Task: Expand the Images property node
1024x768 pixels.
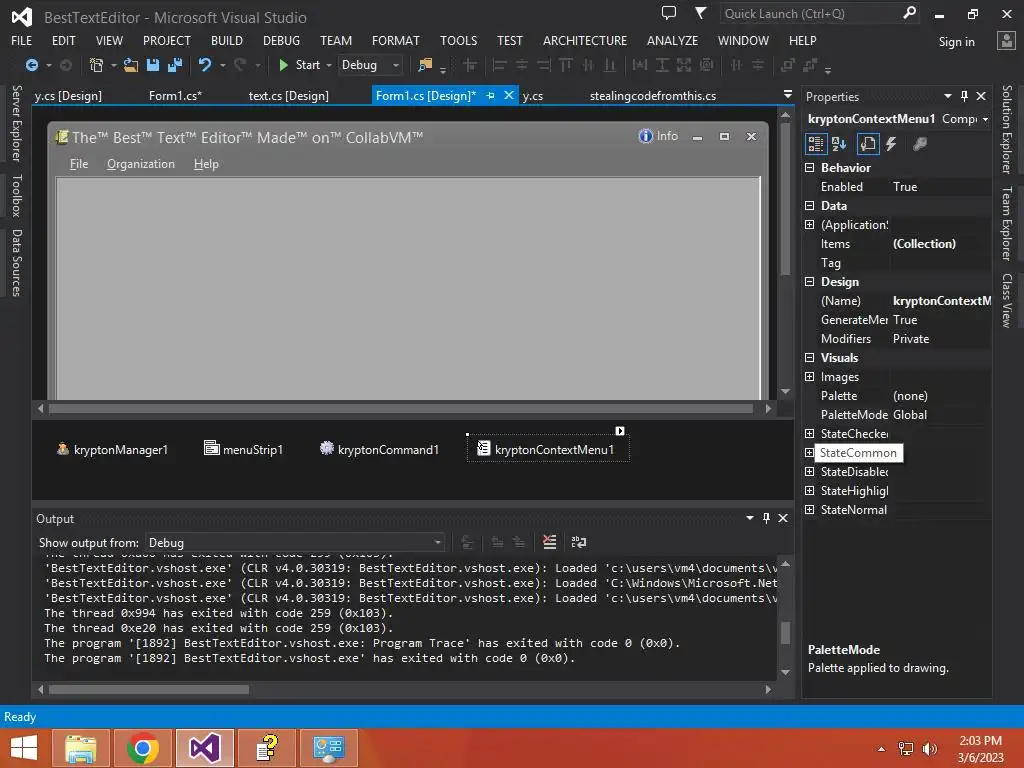Action: pyautogui.click(x=810, y=377)
